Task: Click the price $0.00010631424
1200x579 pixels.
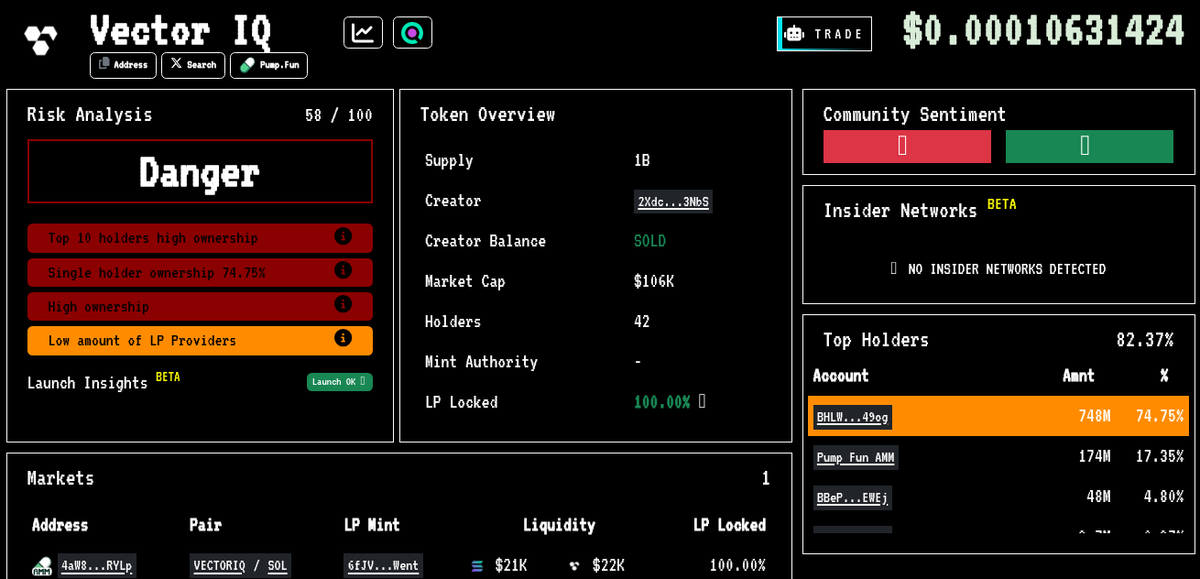Action: (x=1043, y=31)
